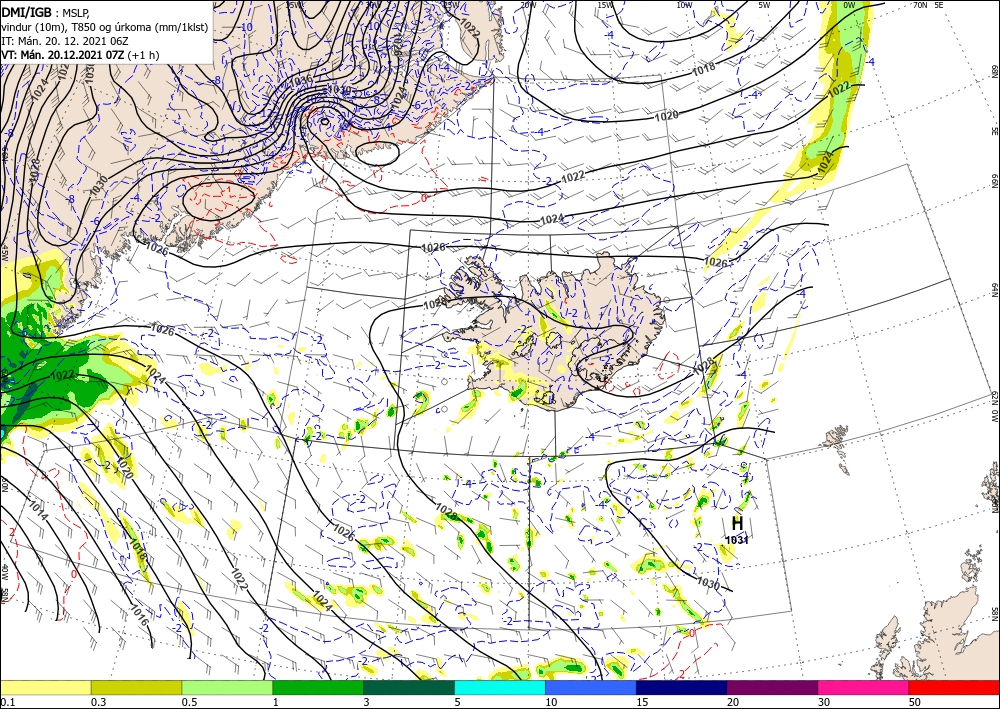Click the navy 15 mm legend swatch
This screenshot has height=709, width=1000.
click(x=682, y=687)
